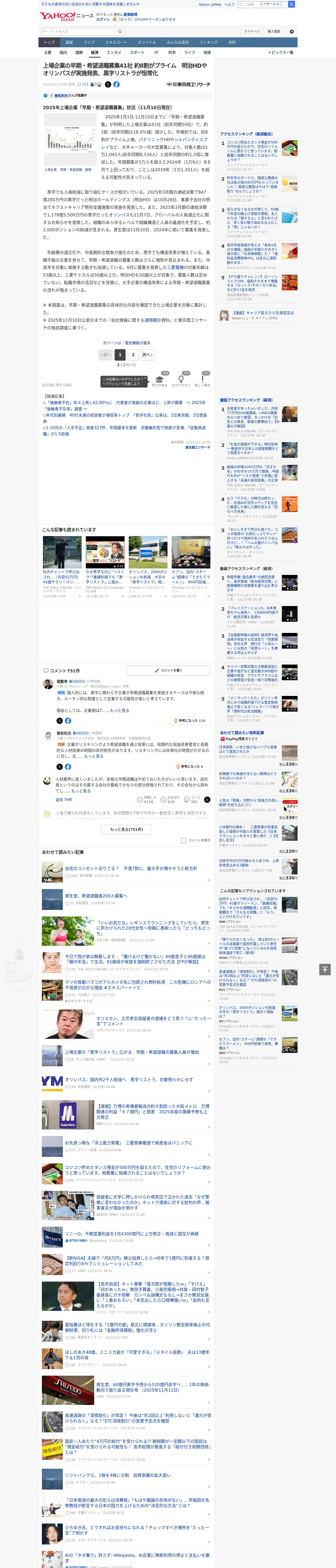The image size is (336, 1568).
Task: React with 学びがある graduation cap icon
Action: (160, 379)
